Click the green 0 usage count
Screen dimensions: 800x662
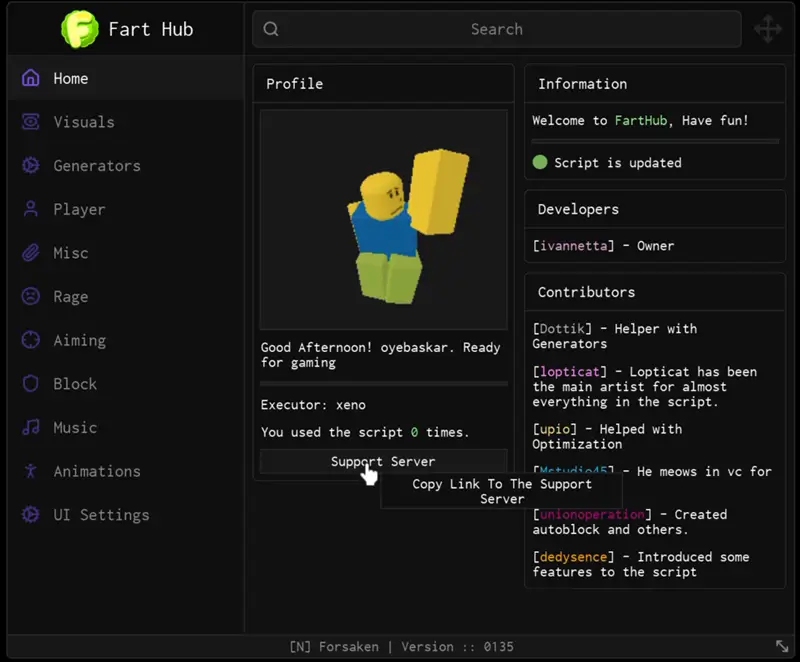[414, 432]
